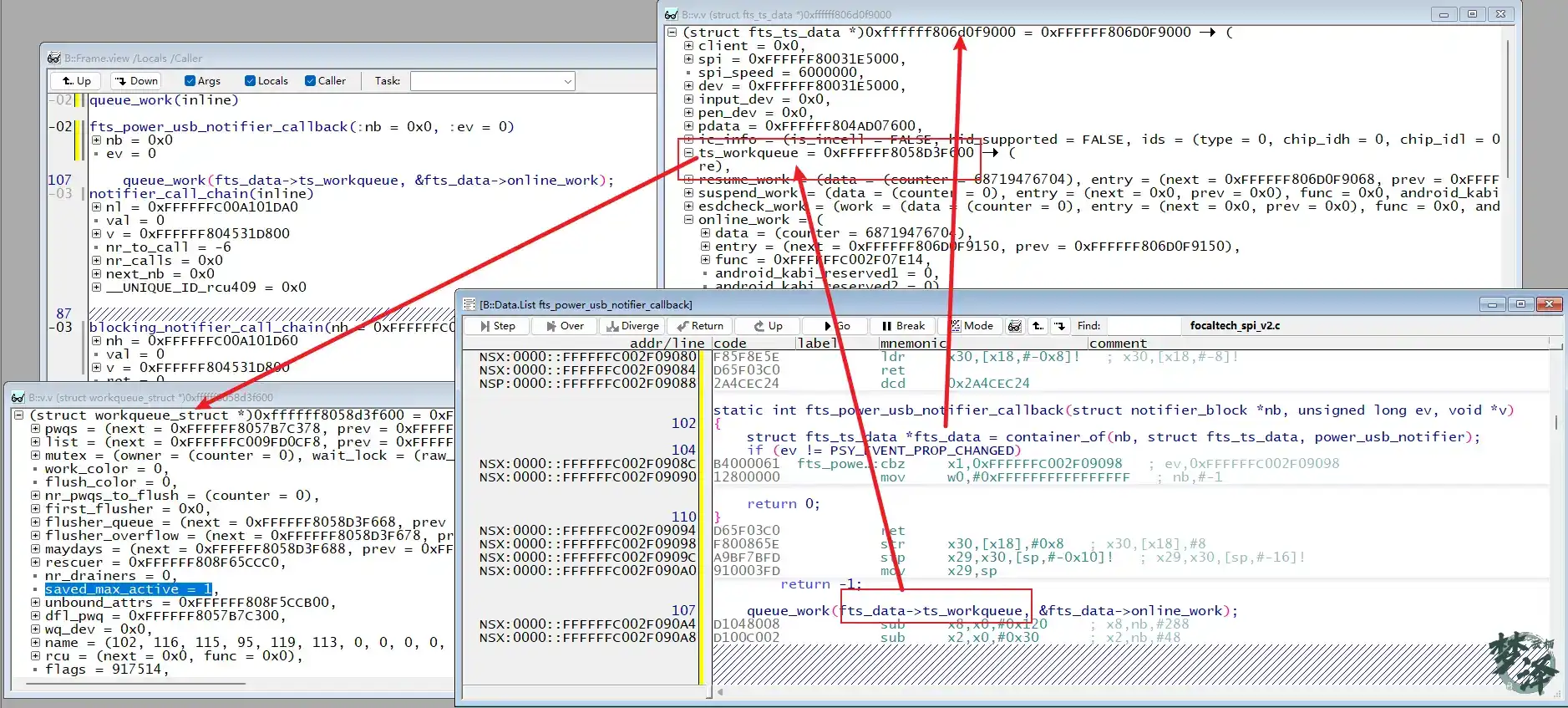Expand the suspend_work member
The height and width of the screenshot is (708, 1568).
coord(688,193)
